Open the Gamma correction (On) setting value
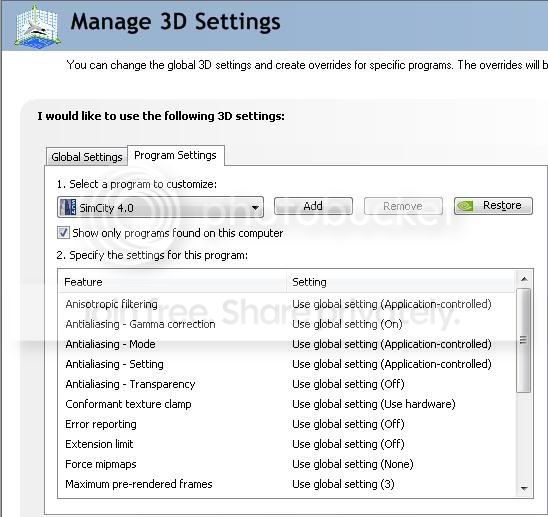 [347, 324]
